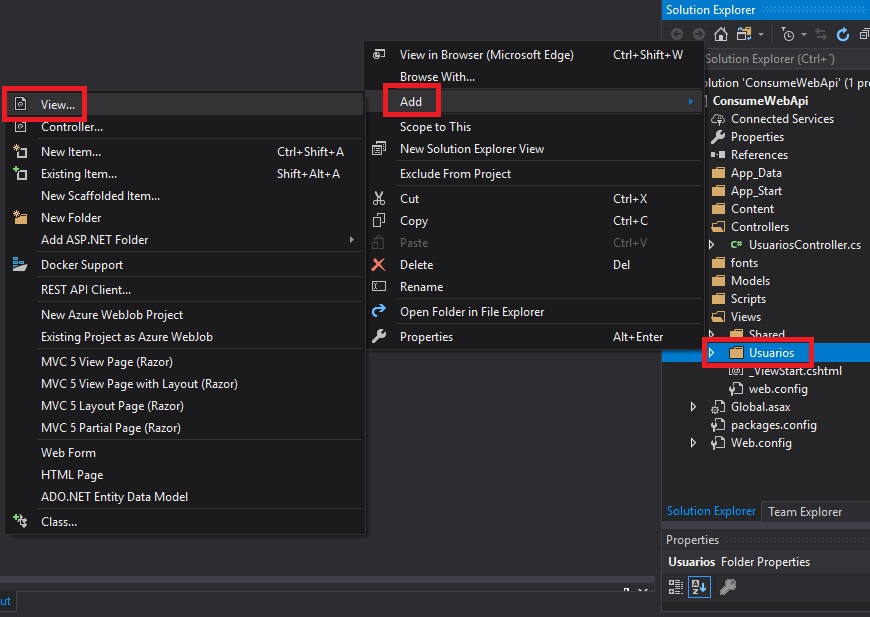Navigate back using Solution Explorer back arrow

click(678, 34)
